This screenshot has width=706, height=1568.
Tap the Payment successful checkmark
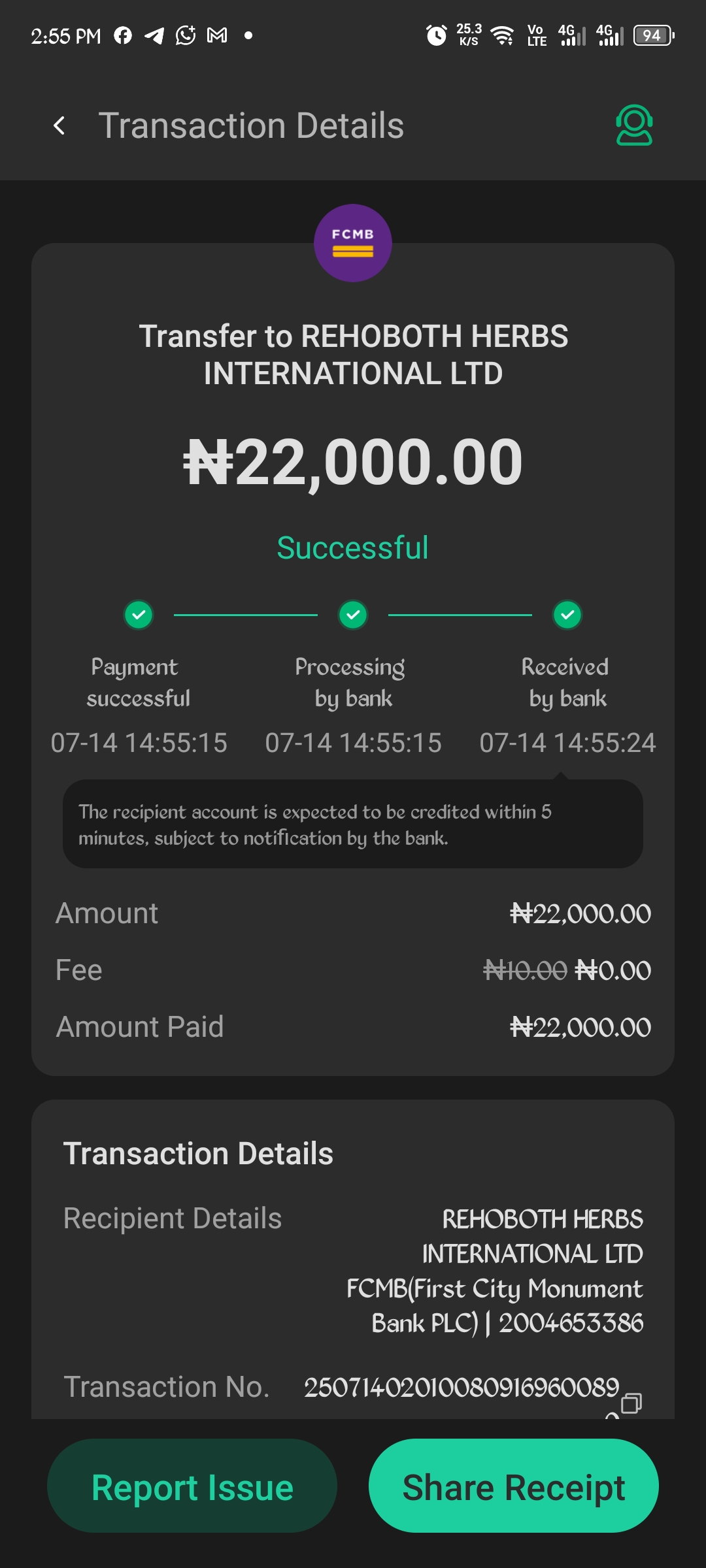point(139,615)
